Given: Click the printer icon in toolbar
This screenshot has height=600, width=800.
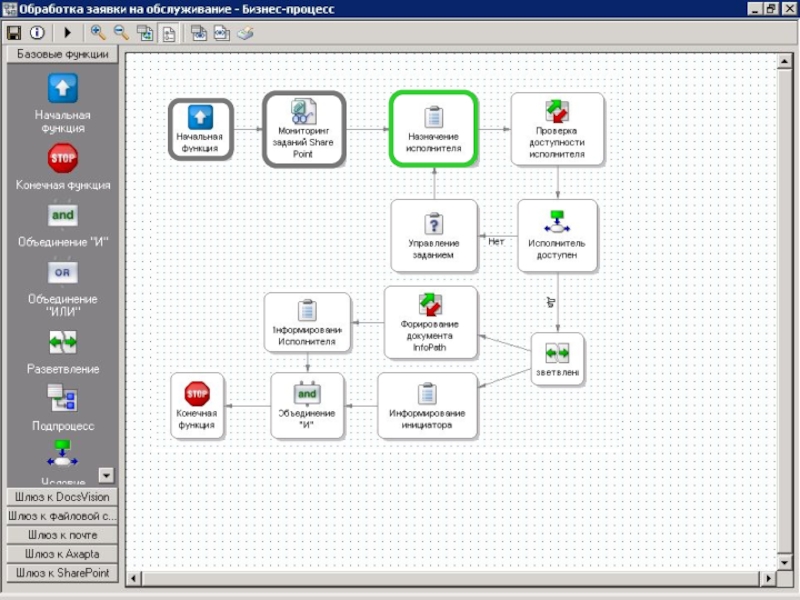Looking at the screenshot, I should (245, 33).
